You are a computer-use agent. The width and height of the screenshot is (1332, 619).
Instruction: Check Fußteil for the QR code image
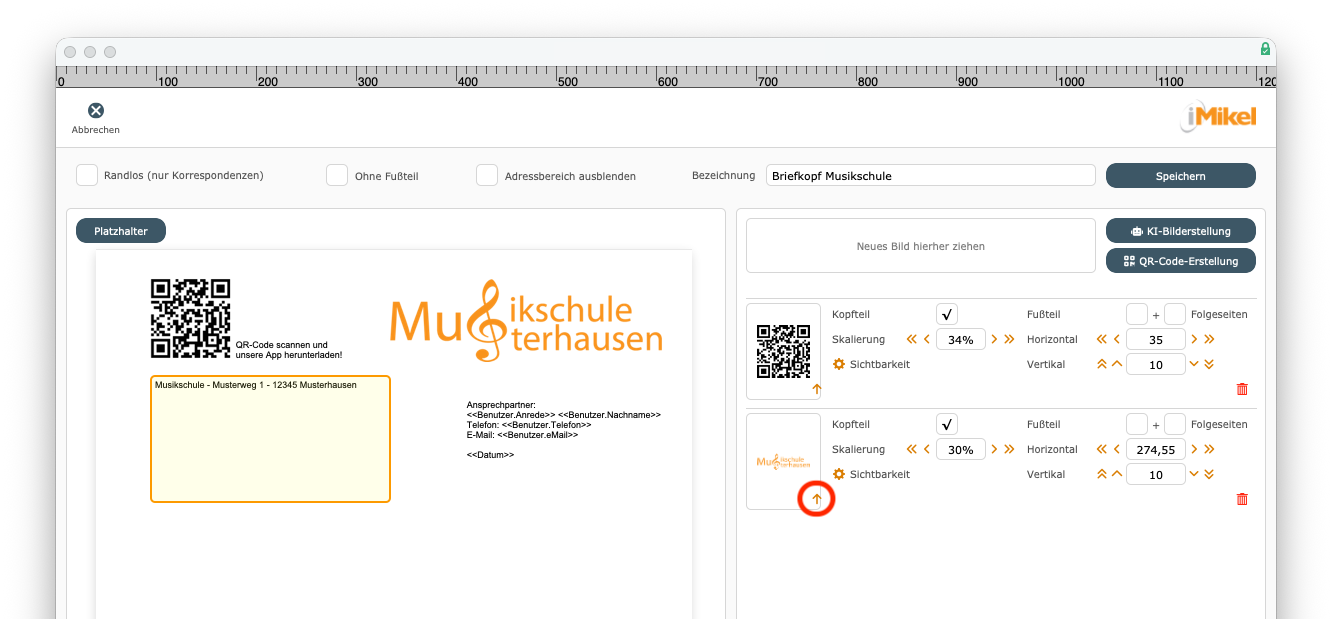(1137, 314)
